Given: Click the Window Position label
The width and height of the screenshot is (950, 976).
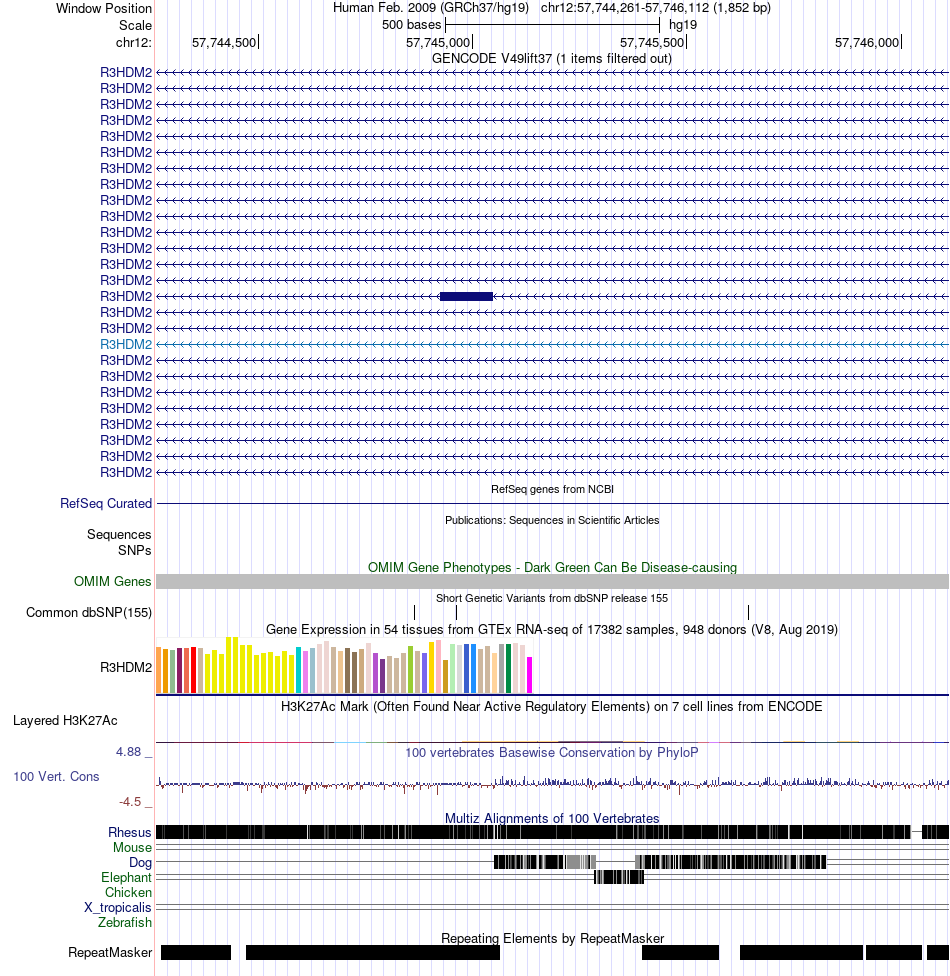Looking at the screenshot, I should [x=104, y=8].
